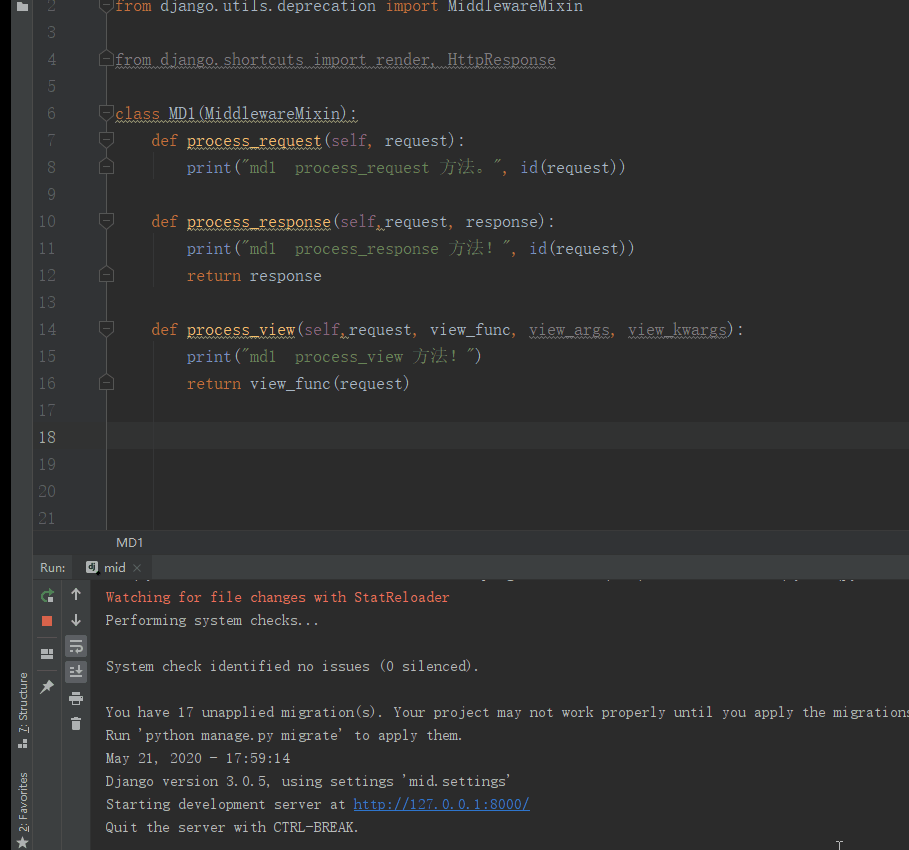Open the Structure tool window tab
909x850 pixels.
point(23,710)
